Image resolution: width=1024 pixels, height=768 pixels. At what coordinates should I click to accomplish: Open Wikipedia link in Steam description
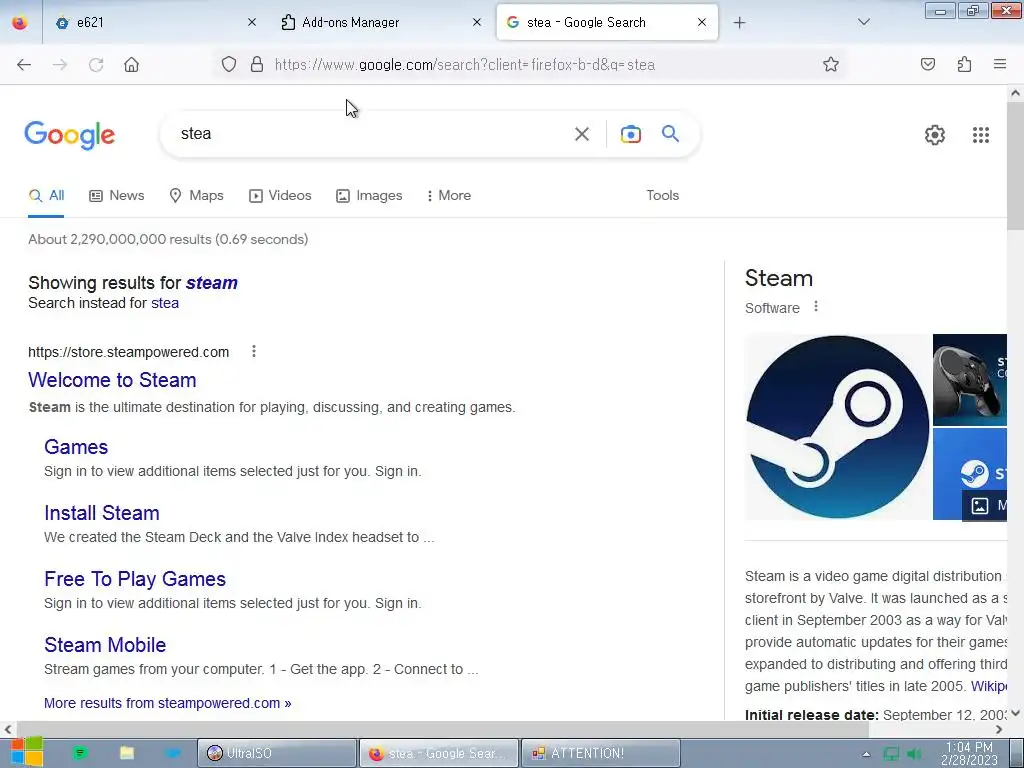coord(989,686)
